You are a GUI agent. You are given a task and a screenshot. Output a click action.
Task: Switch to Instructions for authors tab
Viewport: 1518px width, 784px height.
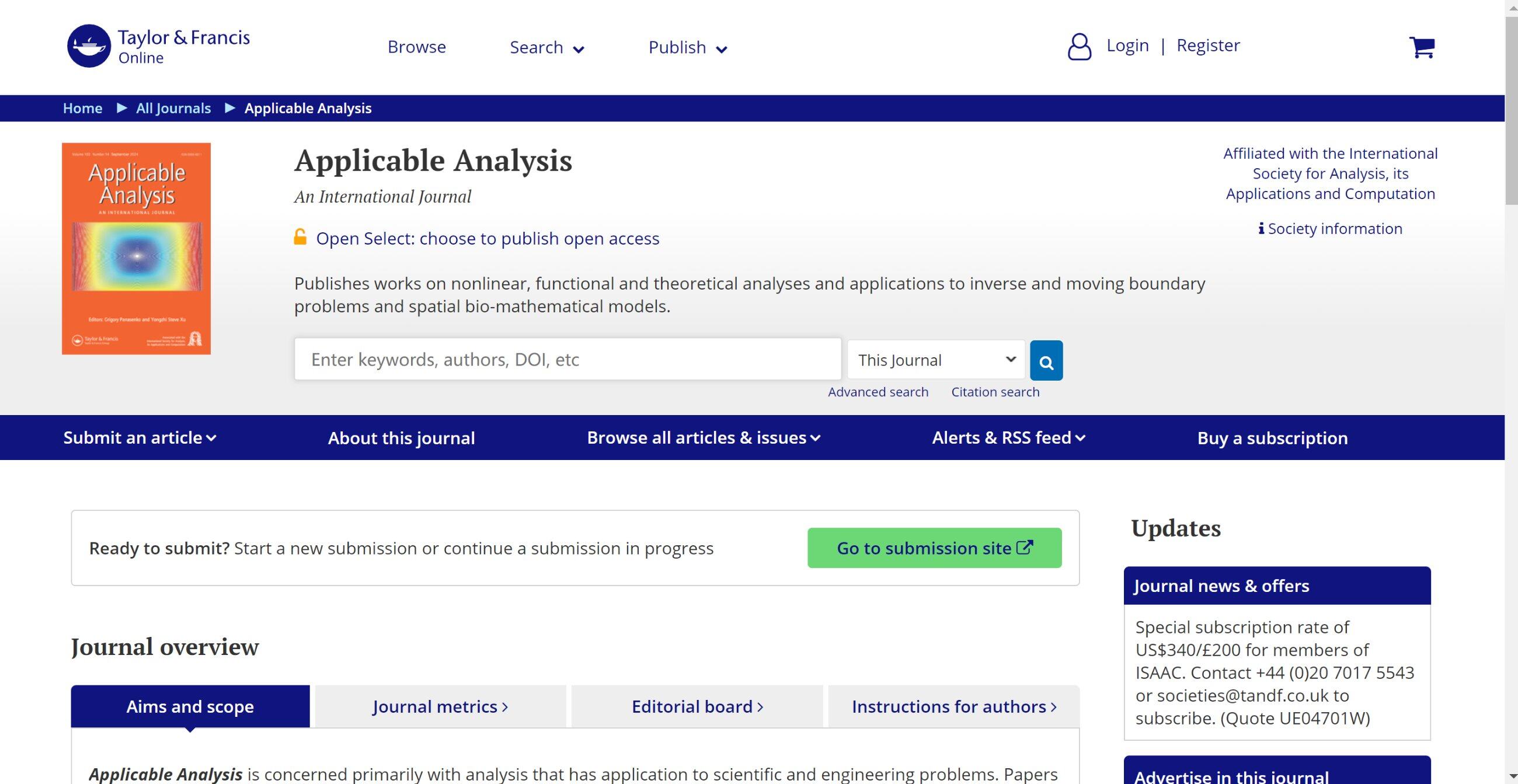click(x=954, y=706)
